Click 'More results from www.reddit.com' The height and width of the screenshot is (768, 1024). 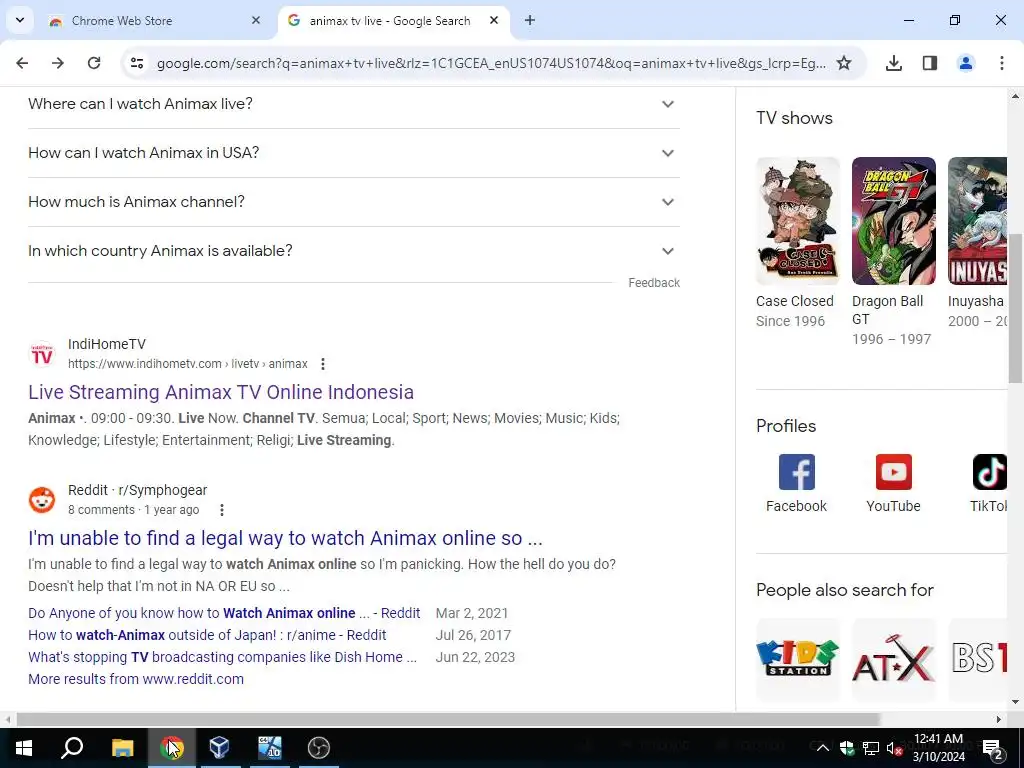pos(136,679)
